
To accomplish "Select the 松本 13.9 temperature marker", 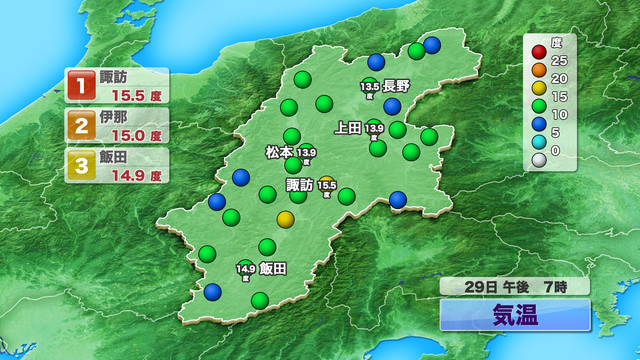I will click(x=307, y=154).
